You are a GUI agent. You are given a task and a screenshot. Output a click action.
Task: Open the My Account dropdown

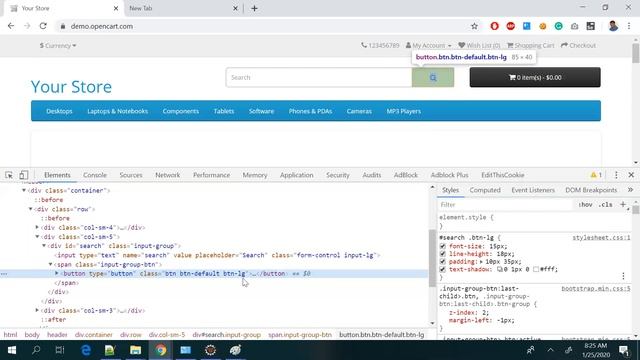point(429,45)
